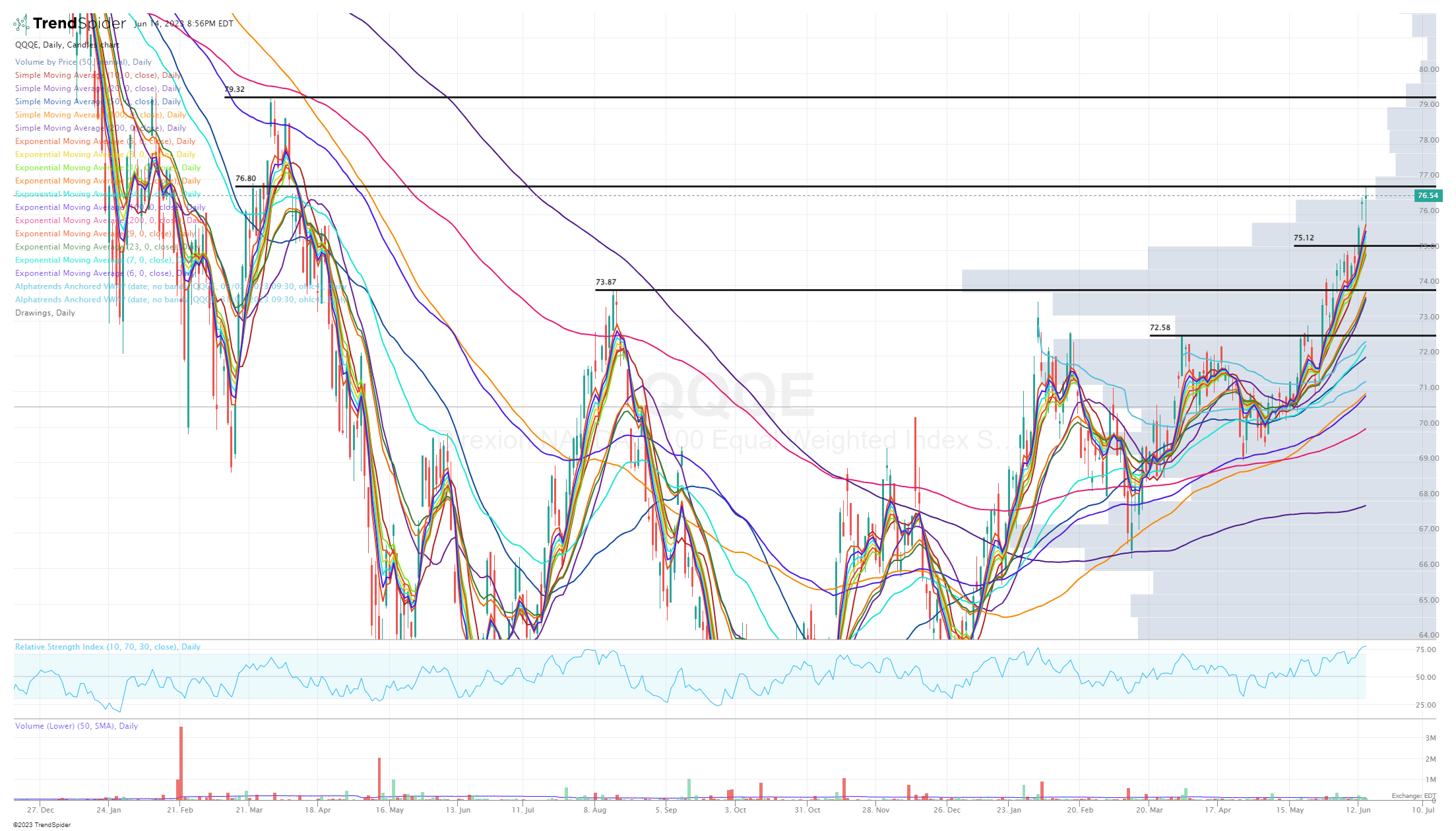Select the Jun 14, 2023 8:56PM EDT timestamp
Viewport: 1456px width, 831px height.
pyautogui.click(x=183, y=24)
